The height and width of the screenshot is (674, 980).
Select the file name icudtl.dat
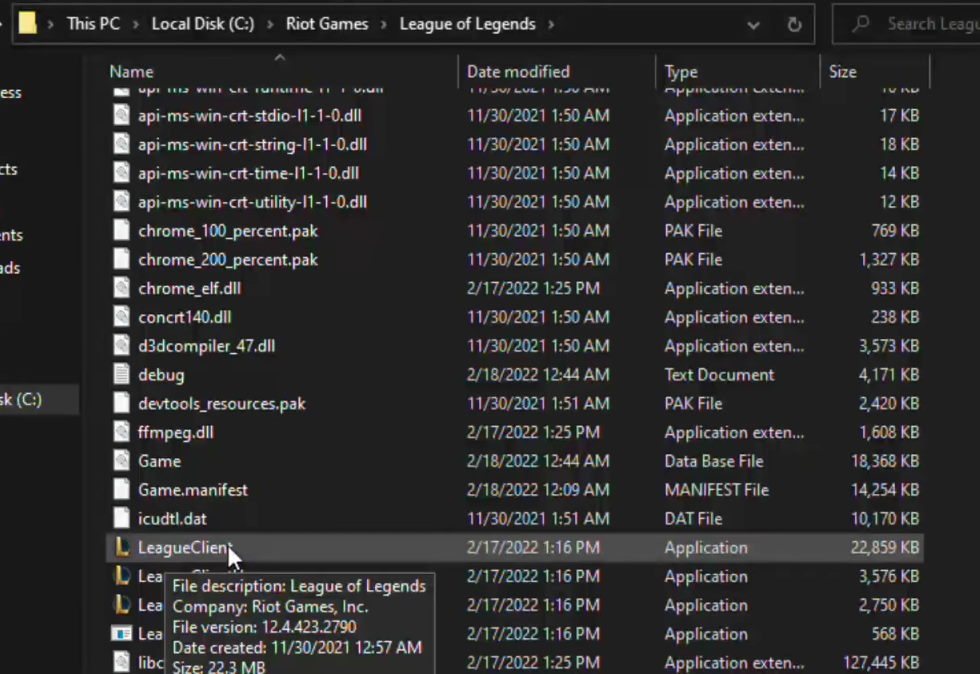(172, 518)
